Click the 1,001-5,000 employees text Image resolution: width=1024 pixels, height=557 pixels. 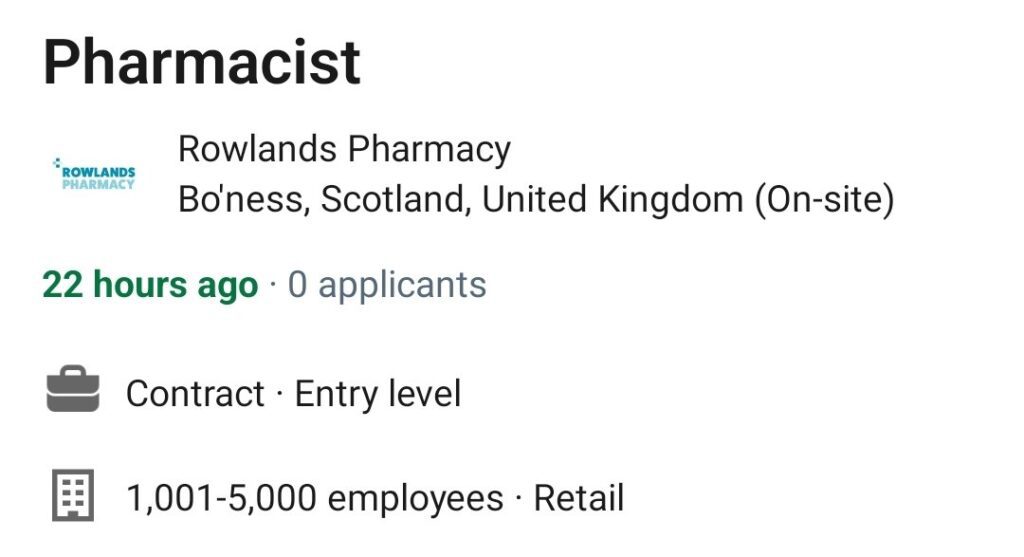tap(315, 499)
